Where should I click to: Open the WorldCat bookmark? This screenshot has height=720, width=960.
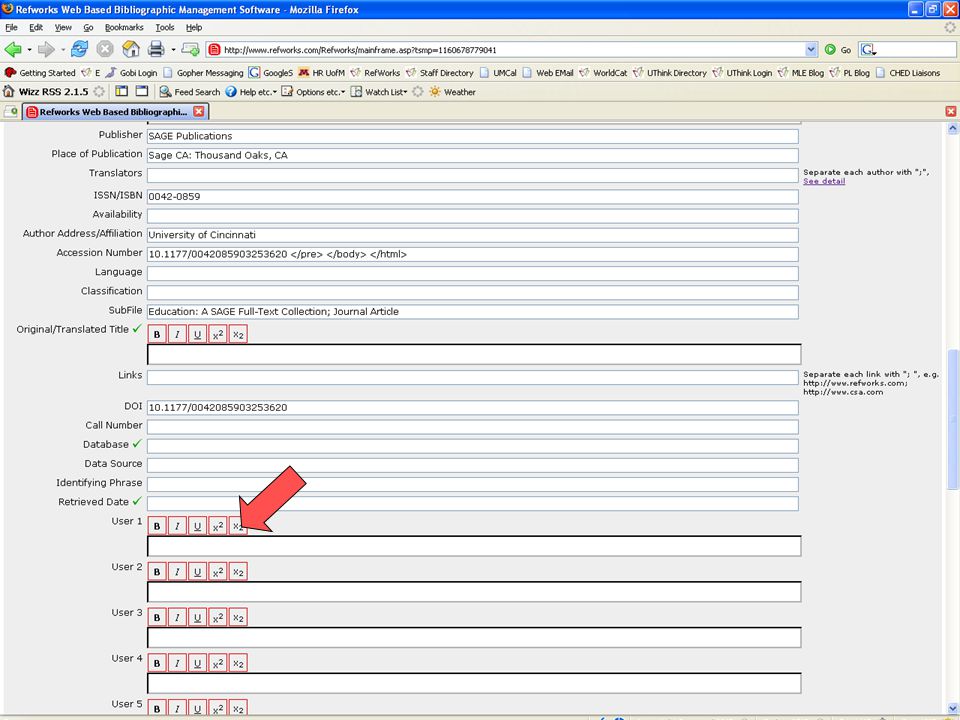click(x=603, y=73)
